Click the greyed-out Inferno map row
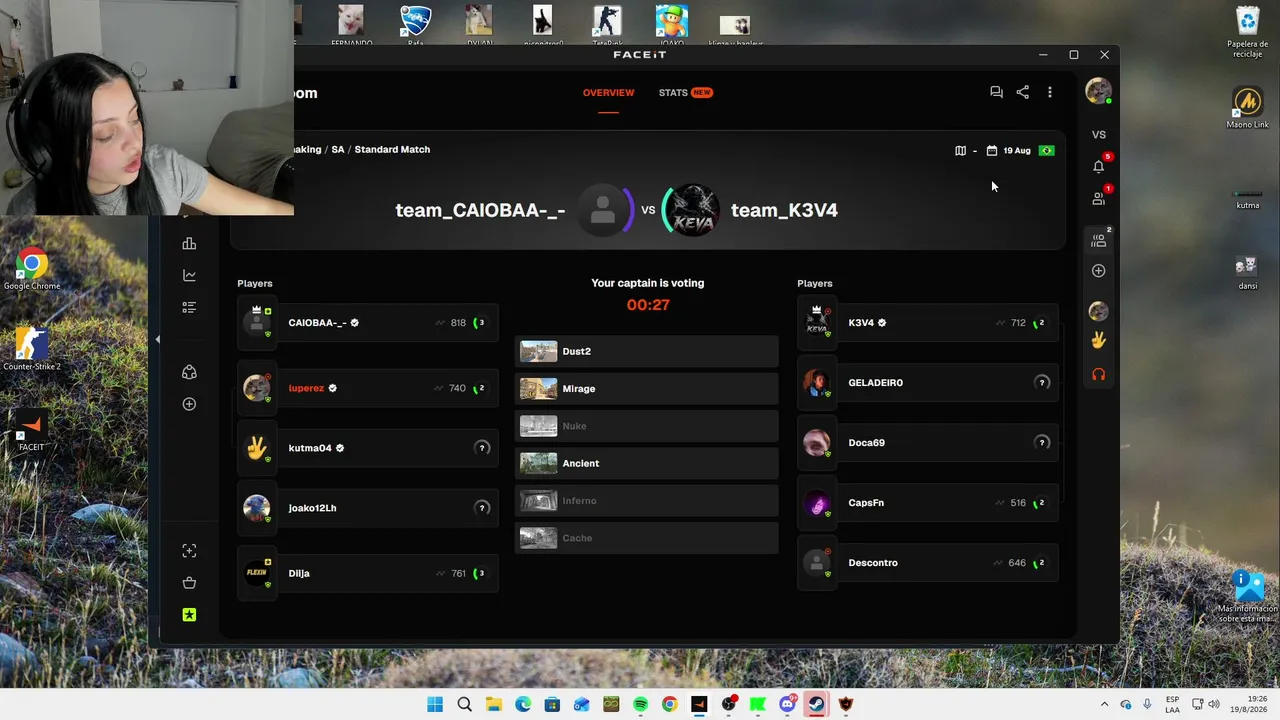The image size is (1280, 720). pyautogui.click(x=647, y=501)
